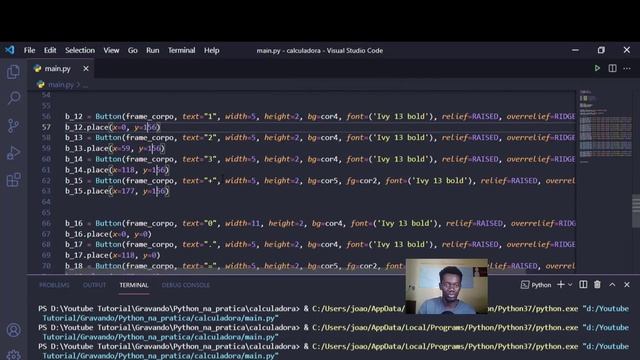
Task: Click line number 66 in the gutter
Action: [46, 223]
